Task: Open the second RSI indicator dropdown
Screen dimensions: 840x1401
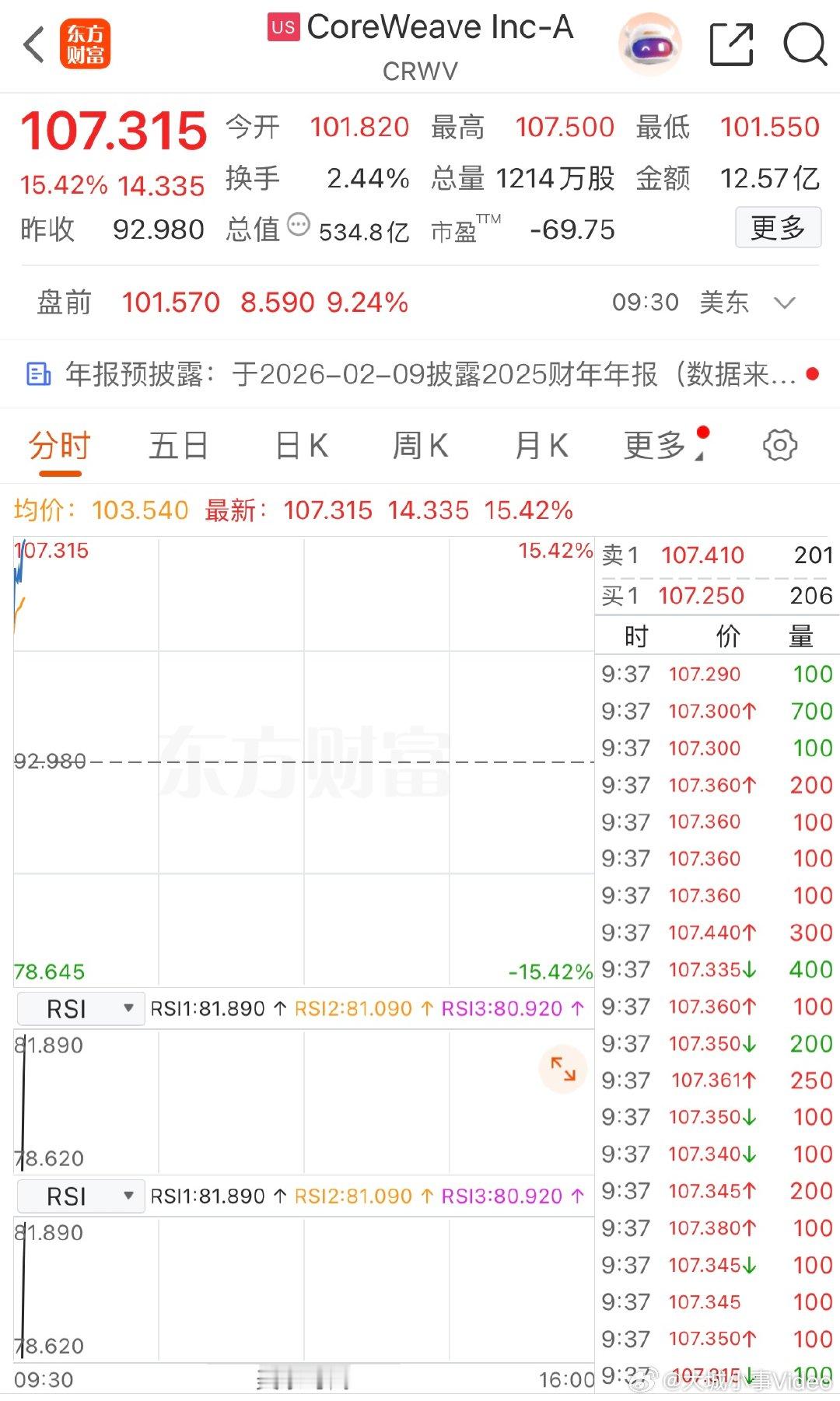Action: tap(80, 1196)
